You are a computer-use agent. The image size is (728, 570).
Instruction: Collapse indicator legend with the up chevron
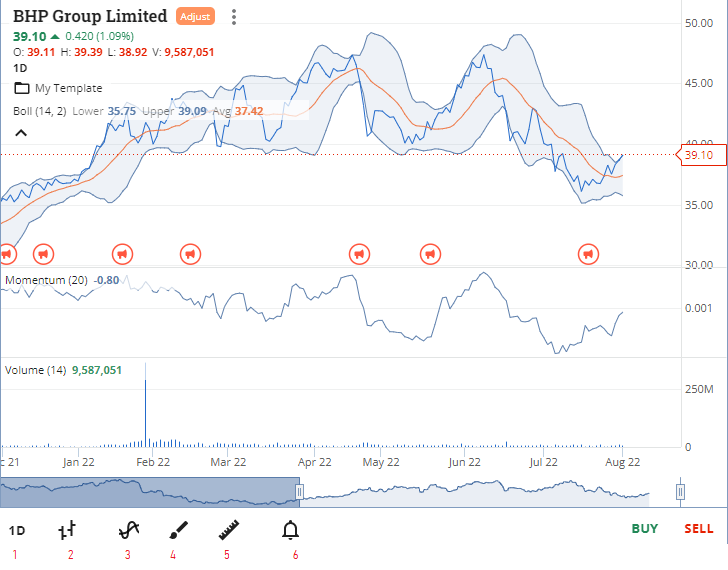click(21, 133)
